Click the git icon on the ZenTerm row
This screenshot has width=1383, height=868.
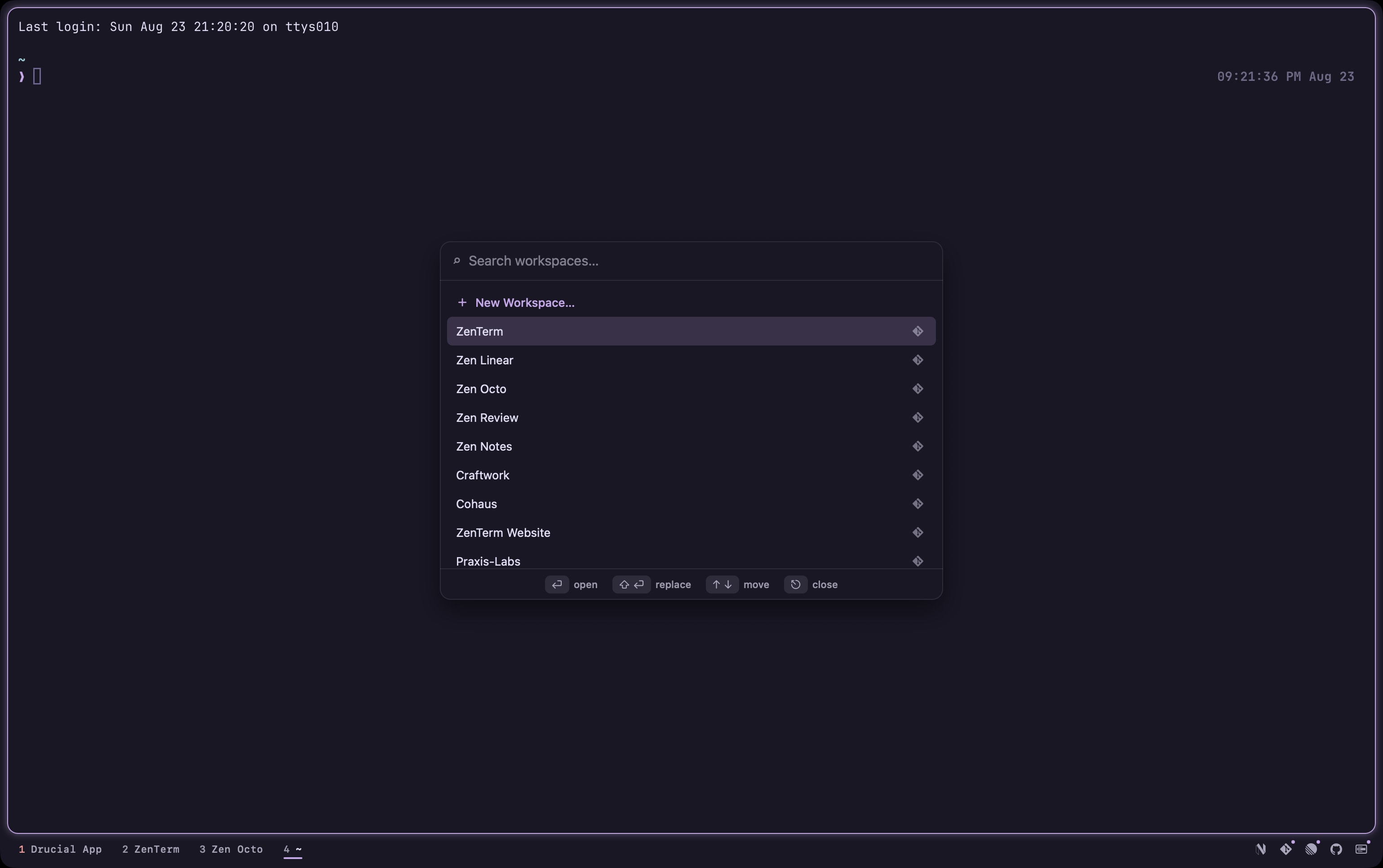918,331
